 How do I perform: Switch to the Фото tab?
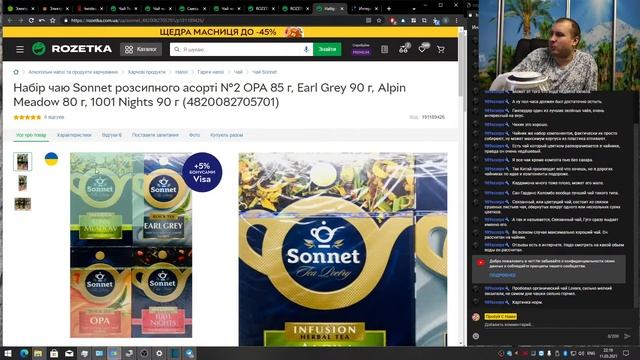click(194, 135)
